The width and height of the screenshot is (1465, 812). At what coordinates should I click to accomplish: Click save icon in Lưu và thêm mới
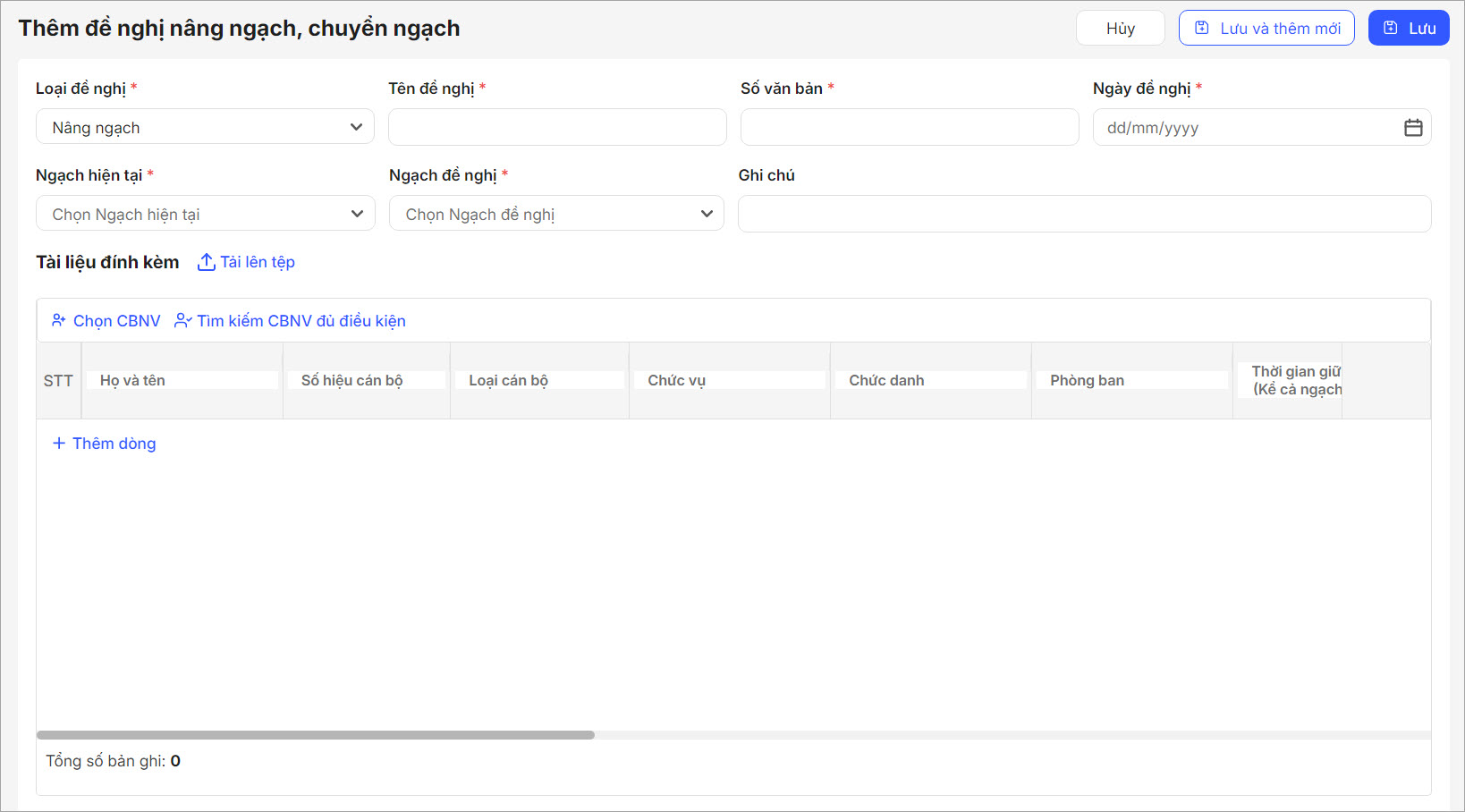click(1202, 28)
